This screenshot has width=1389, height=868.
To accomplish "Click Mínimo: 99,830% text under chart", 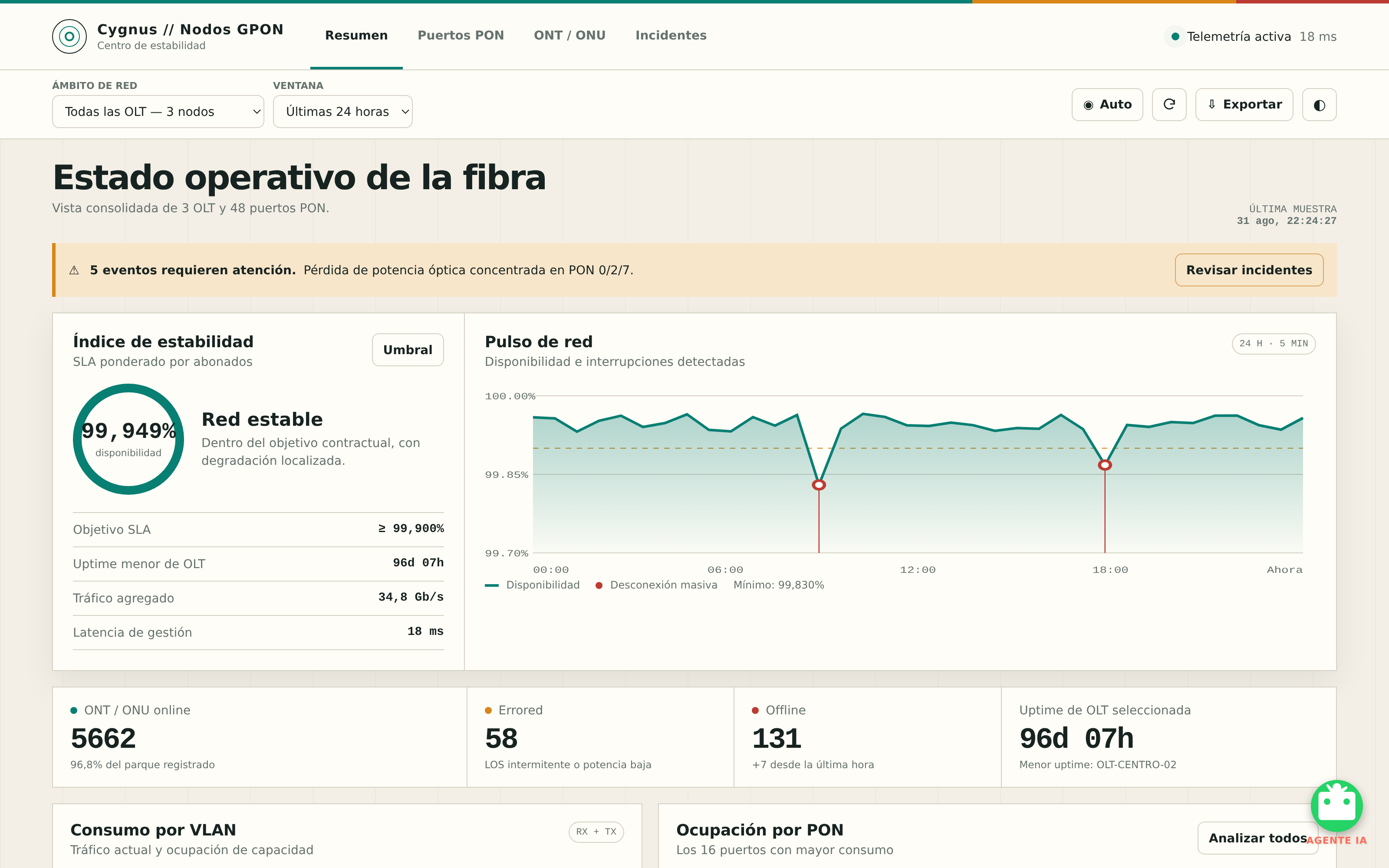I will tap(779, 585).
